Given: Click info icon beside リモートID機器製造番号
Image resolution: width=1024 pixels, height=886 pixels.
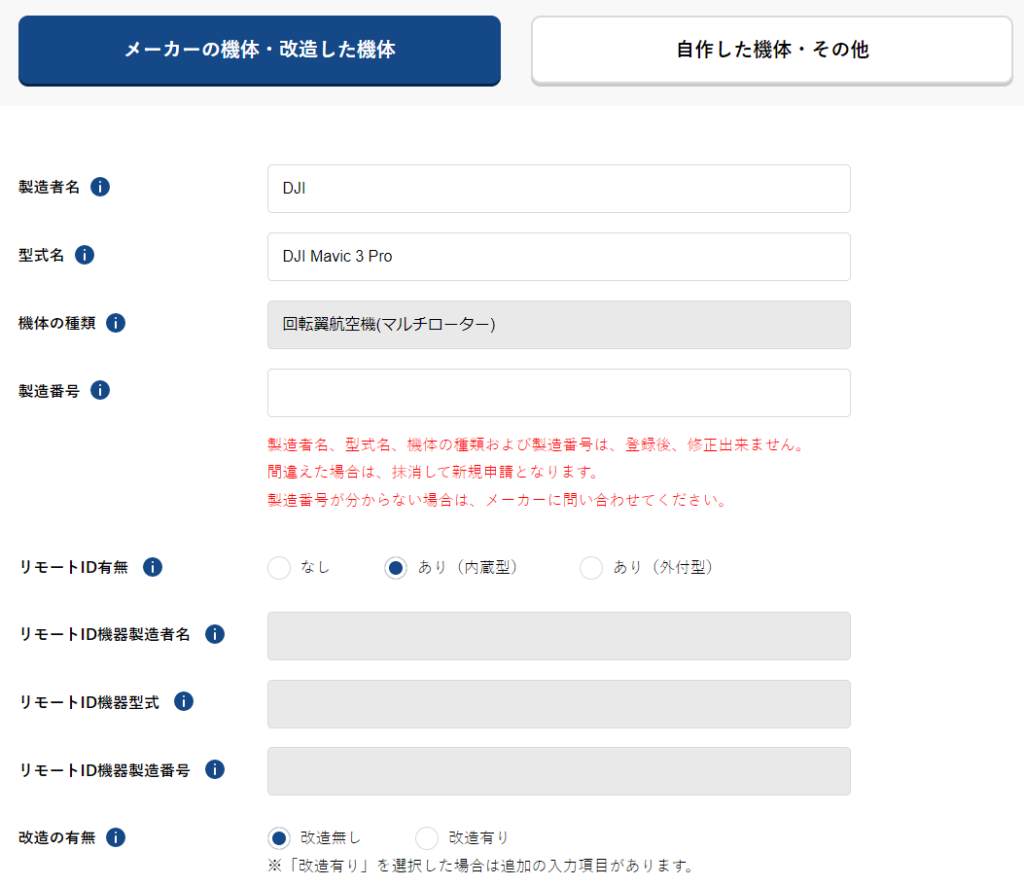Looking at the screenshot, I should point(215,769).
